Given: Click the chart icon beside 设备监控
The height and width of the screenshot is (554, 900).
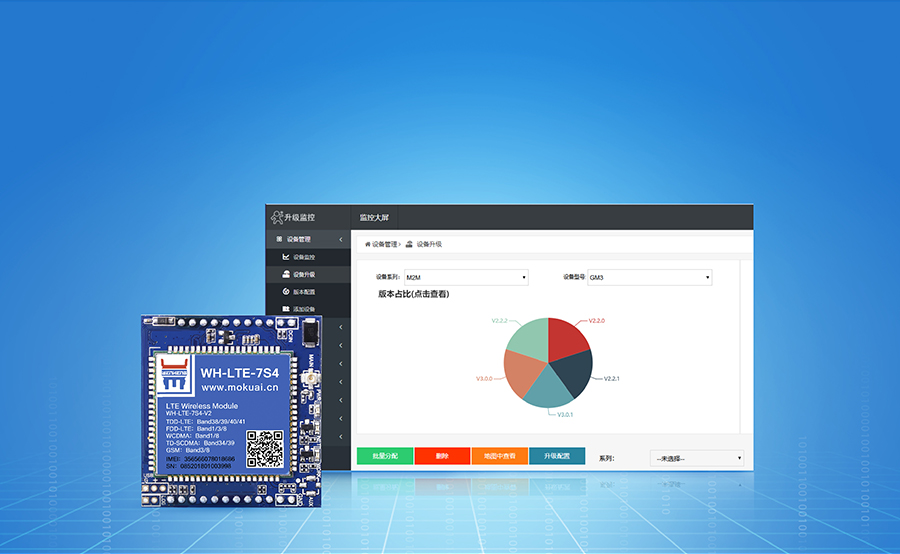Looking at the screenshot, I should tap(285, 257).
